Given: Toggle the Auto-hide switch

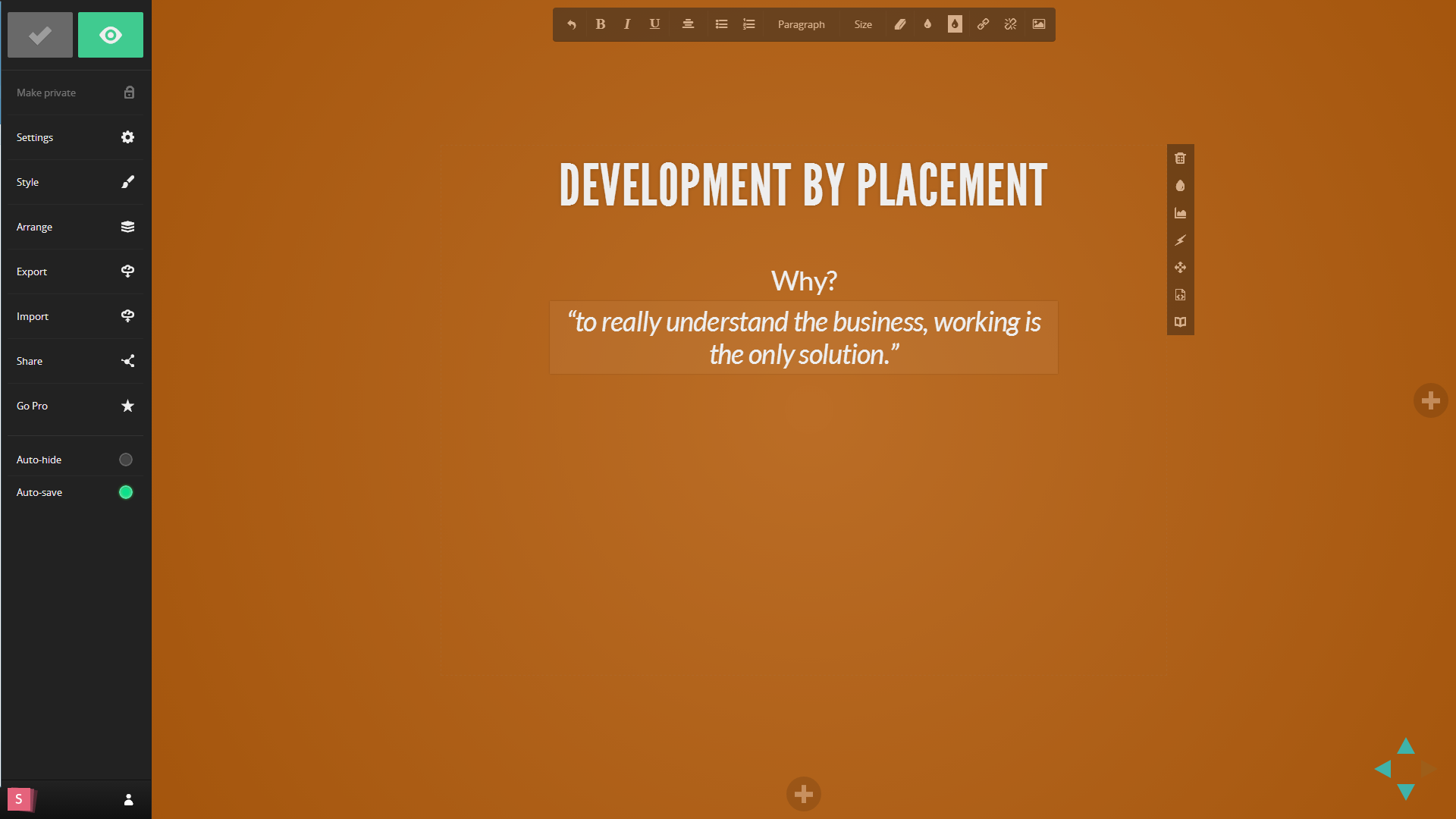Looking at the screenshot, I should [126, 460].
